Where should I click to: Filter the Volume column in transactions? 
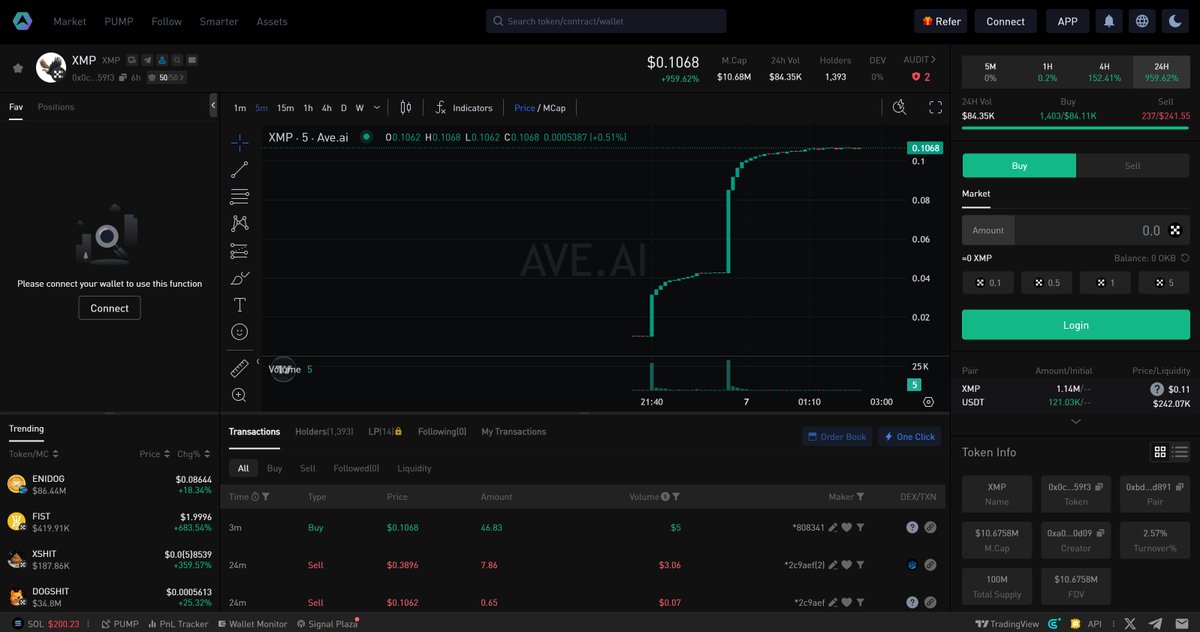coord(677,497)
